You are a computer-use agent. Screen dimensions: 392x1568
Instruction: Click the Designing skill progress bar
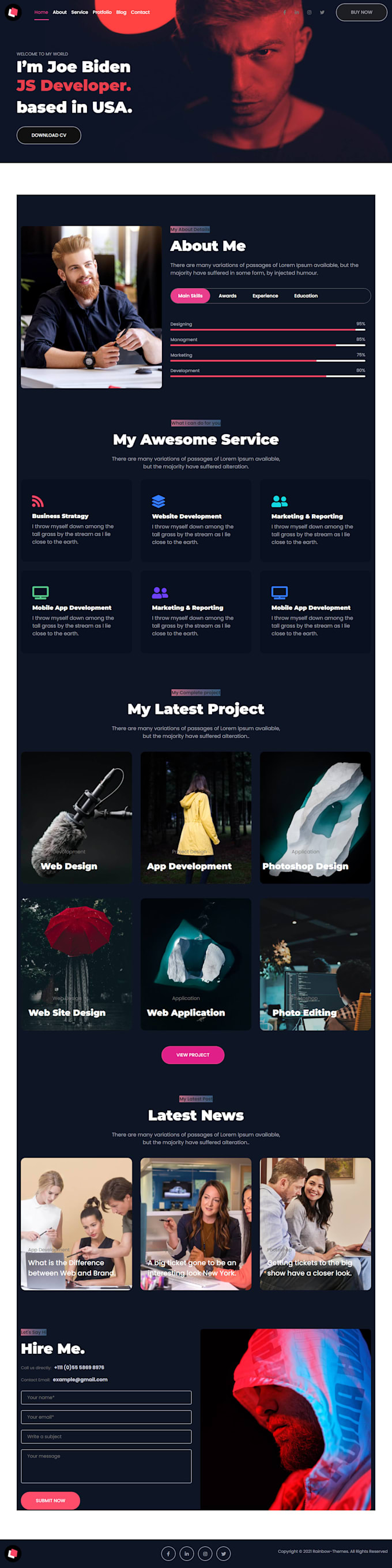pyautogui.click(x=267, y=330)
